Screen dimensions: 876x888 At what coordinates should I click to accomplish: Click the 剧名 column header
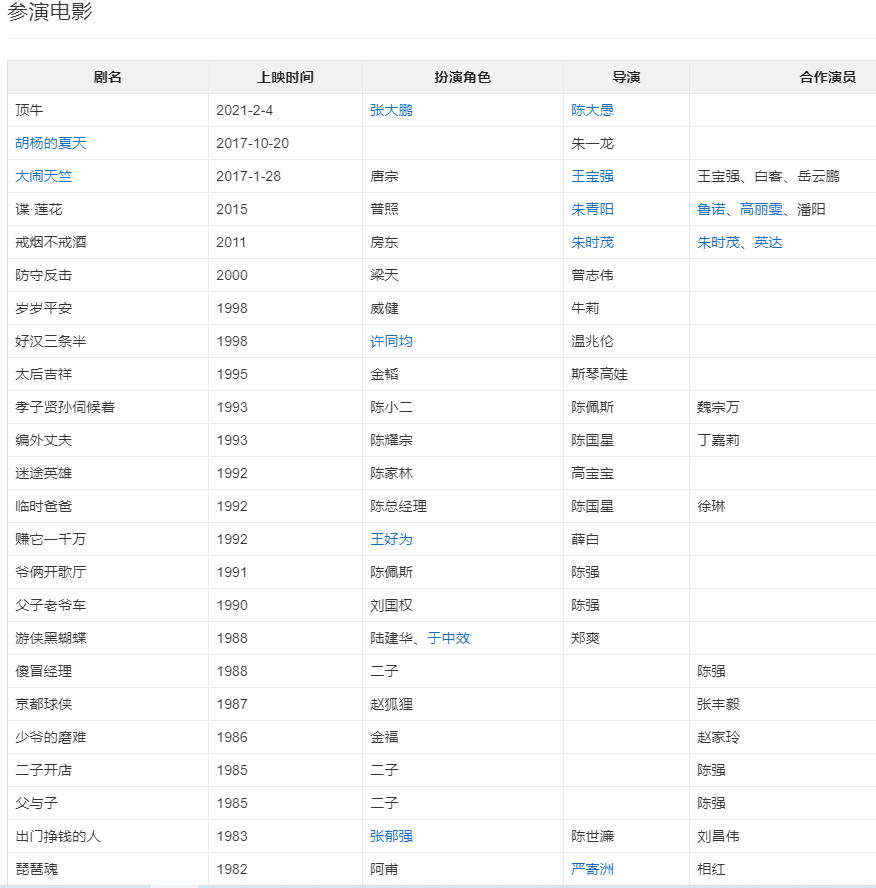point(108,77)
